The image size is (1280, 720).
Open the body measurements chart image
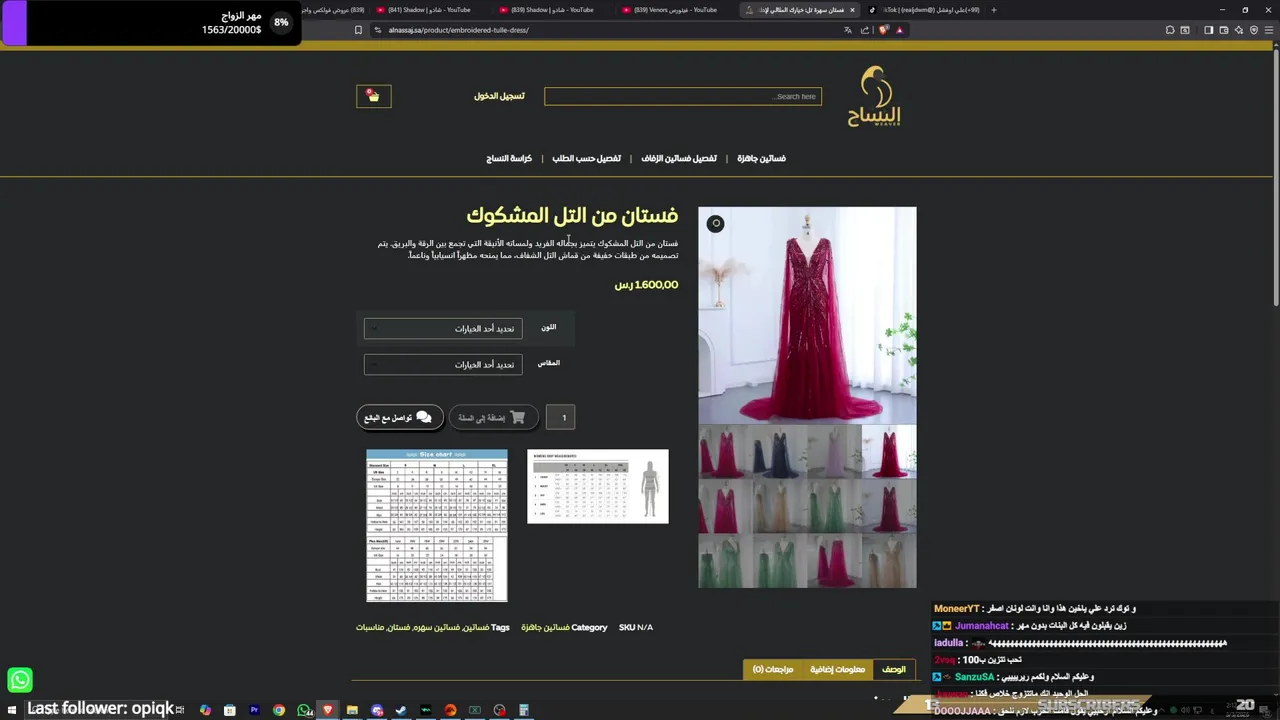[598, 486]
